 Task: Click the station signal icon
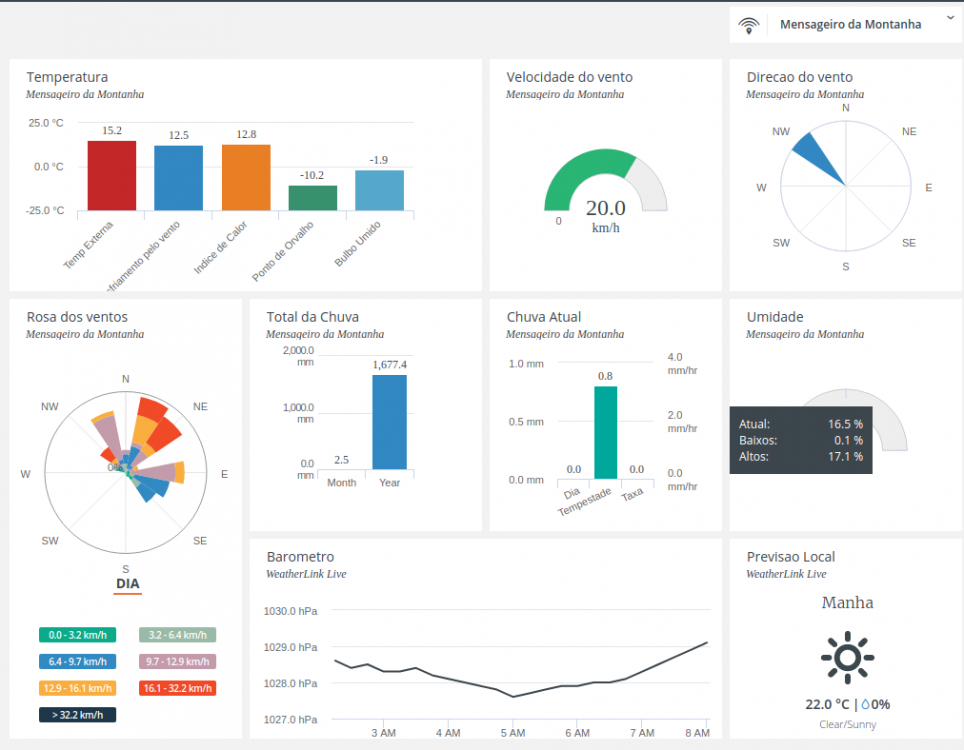click(x=748, y=25)
